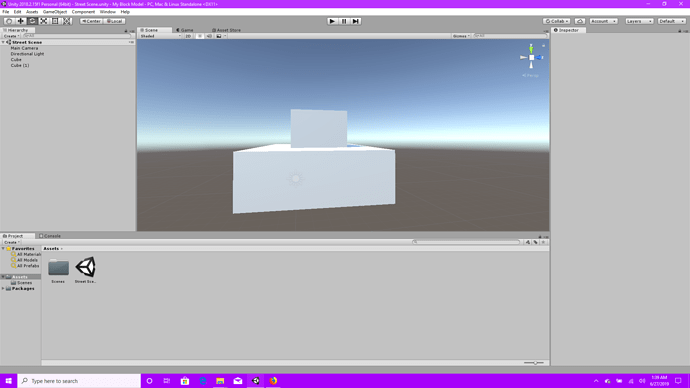The width and height of the screenshot is (690, 388).
Task: Click the Hierarchy search field
Action: tap(77, 36)
